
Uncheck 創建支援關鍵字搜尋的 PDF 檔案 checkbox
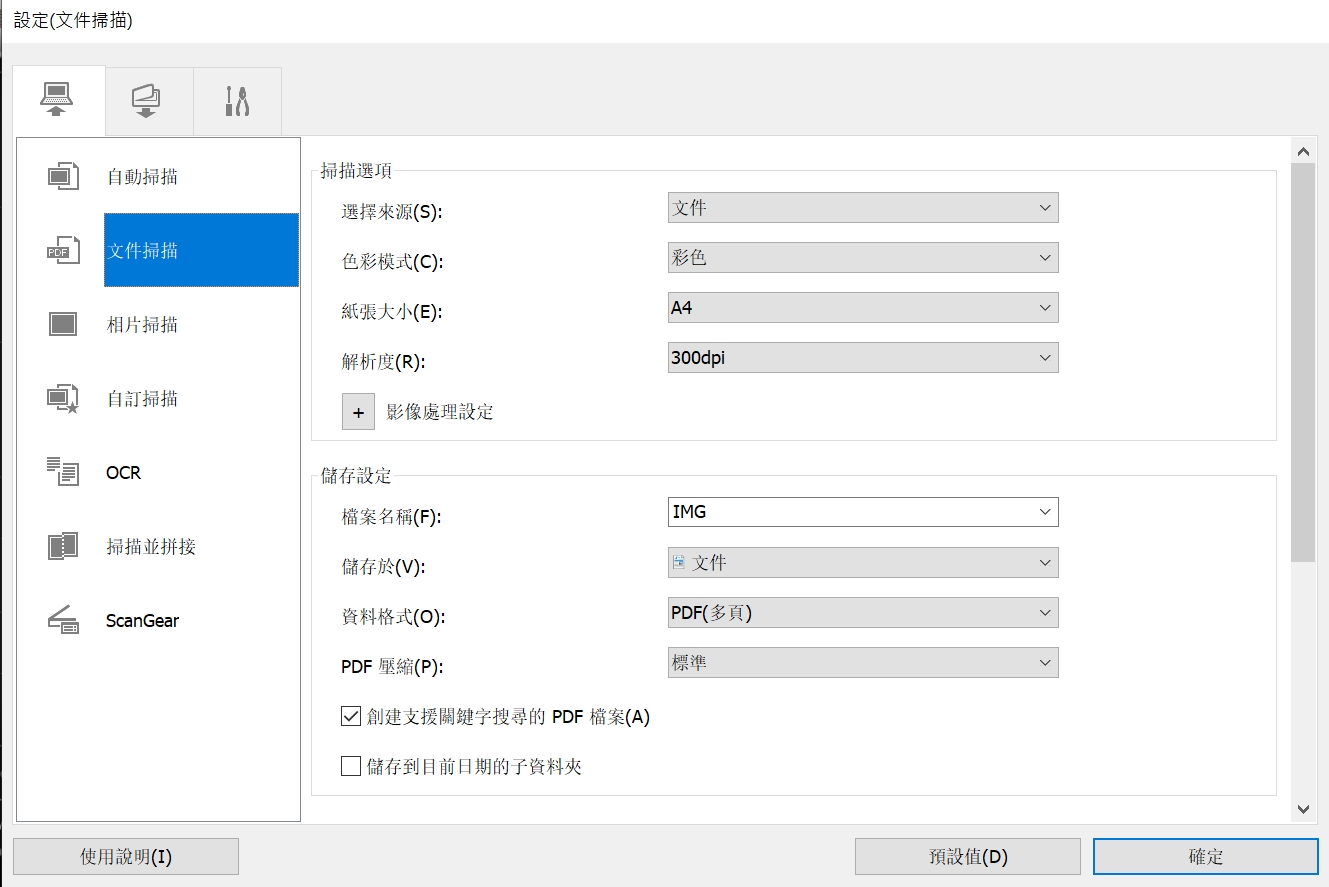tap(351, 716)
